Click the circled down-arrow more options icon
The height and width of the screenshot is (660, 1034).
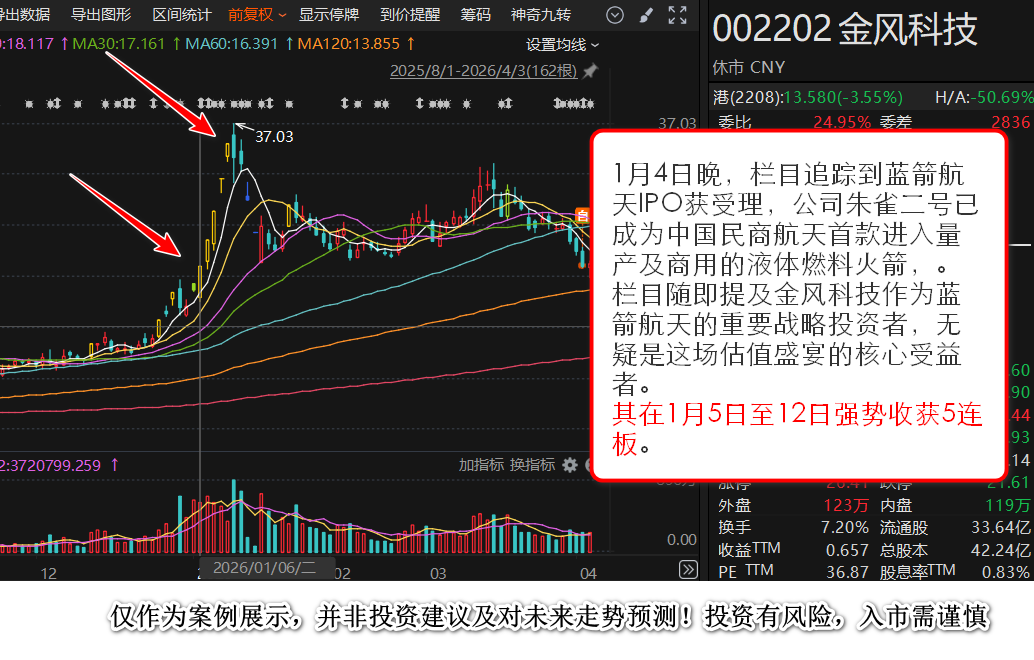tap(615, 15)
